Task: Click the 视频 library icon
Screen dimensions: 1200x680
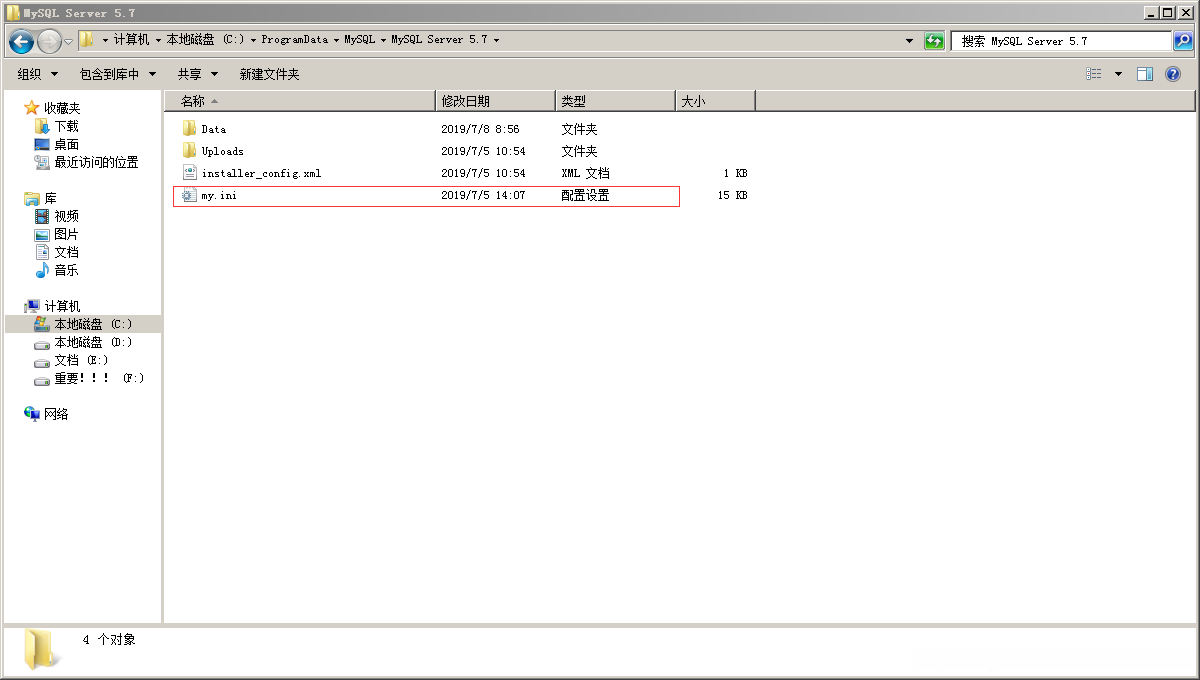Action: click(42, 217)
